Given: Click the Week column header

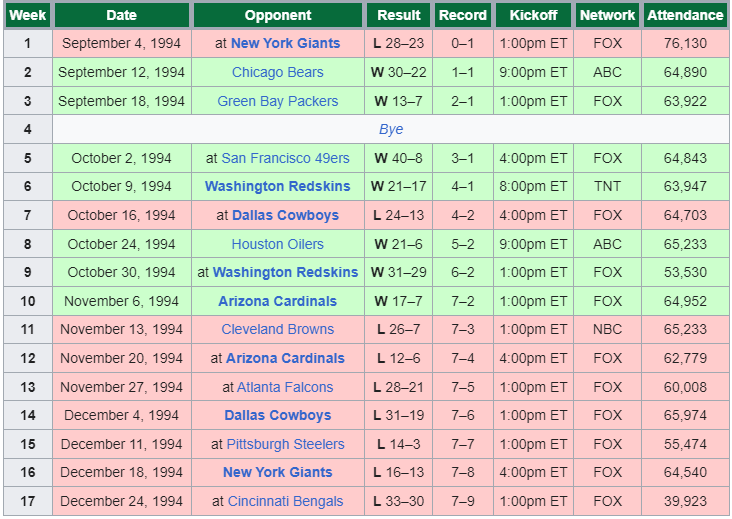Looking at the screenshot, I should click(28, 15).
